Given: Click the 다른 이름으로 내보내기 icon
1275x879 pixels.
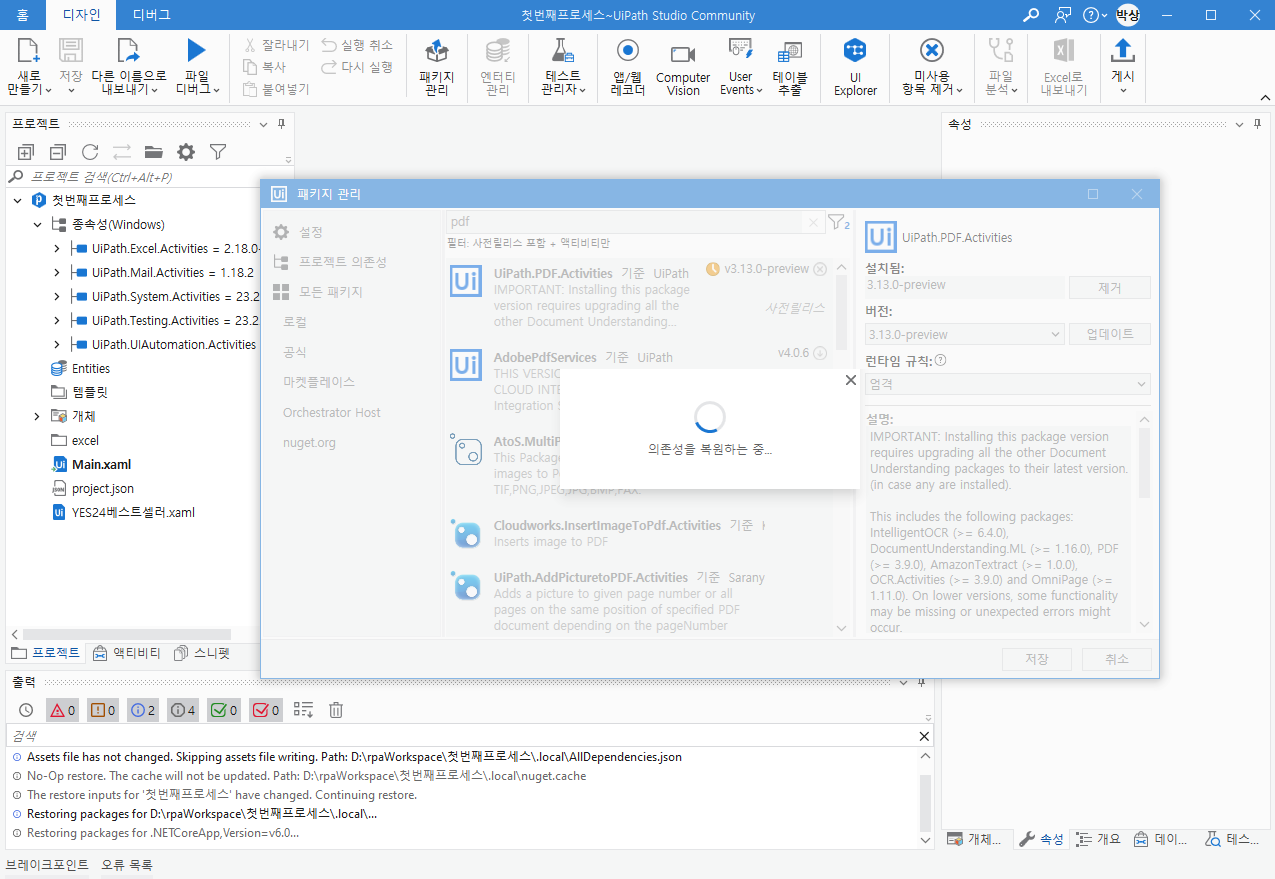Looking at the screenshot, I should [x=128, y=51].
